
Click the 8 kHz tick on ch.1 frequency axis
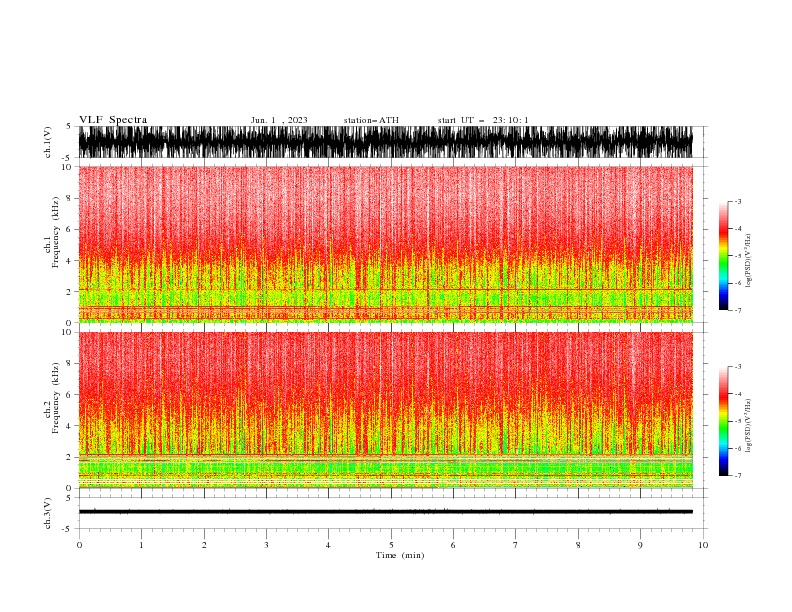tap(70, 198)
